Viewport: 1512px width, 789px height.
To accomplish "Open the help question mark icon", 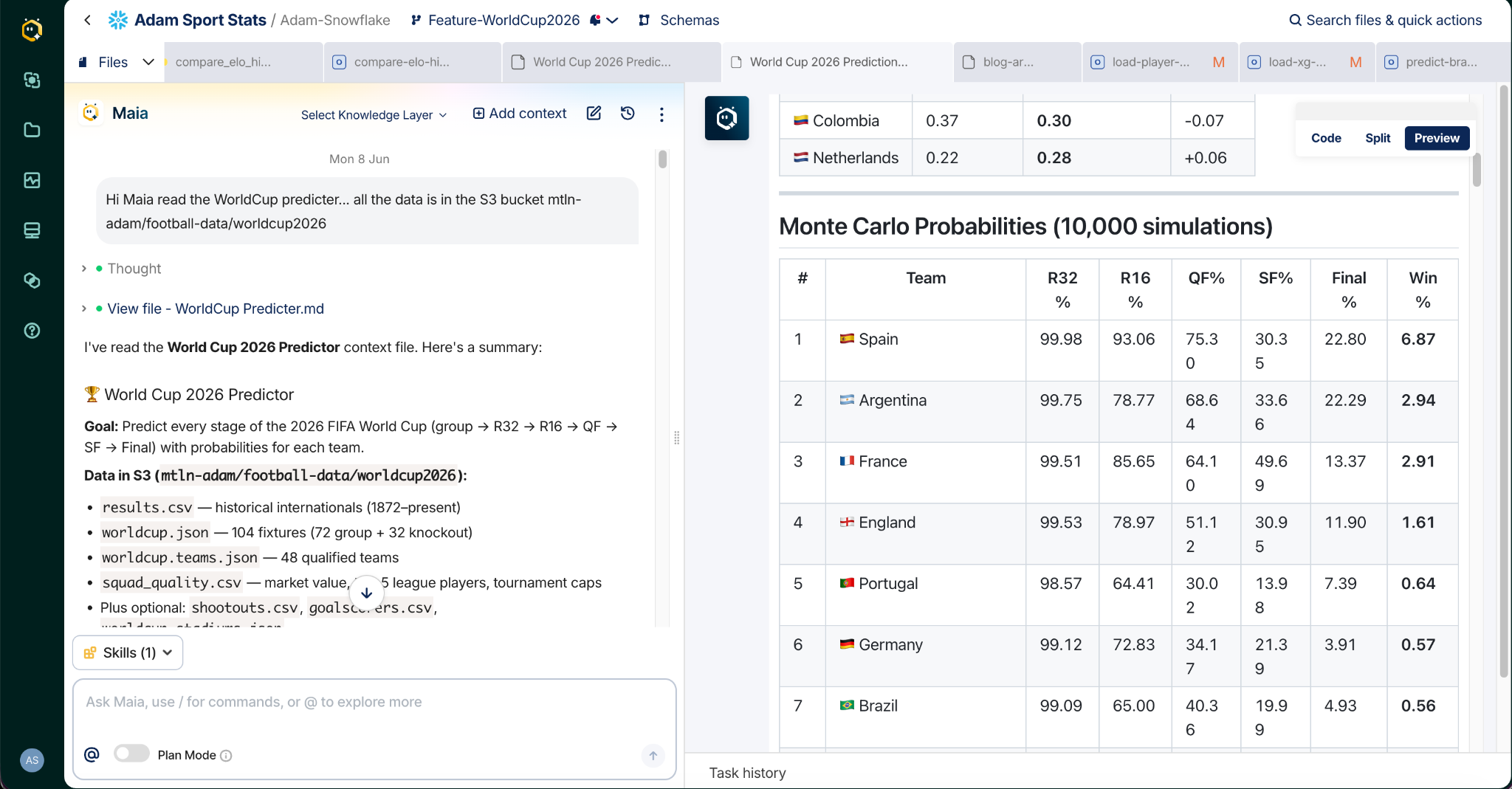I will [x=32, y=331].
